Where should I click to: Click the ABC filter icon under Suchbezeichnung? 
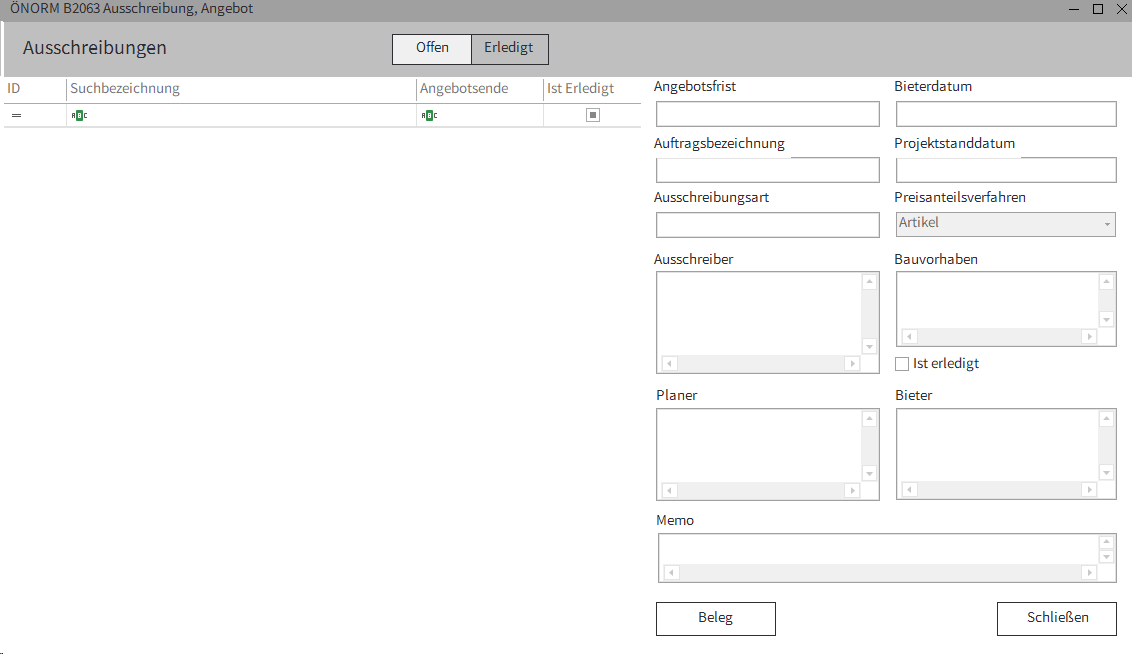(x=80, y=114)
